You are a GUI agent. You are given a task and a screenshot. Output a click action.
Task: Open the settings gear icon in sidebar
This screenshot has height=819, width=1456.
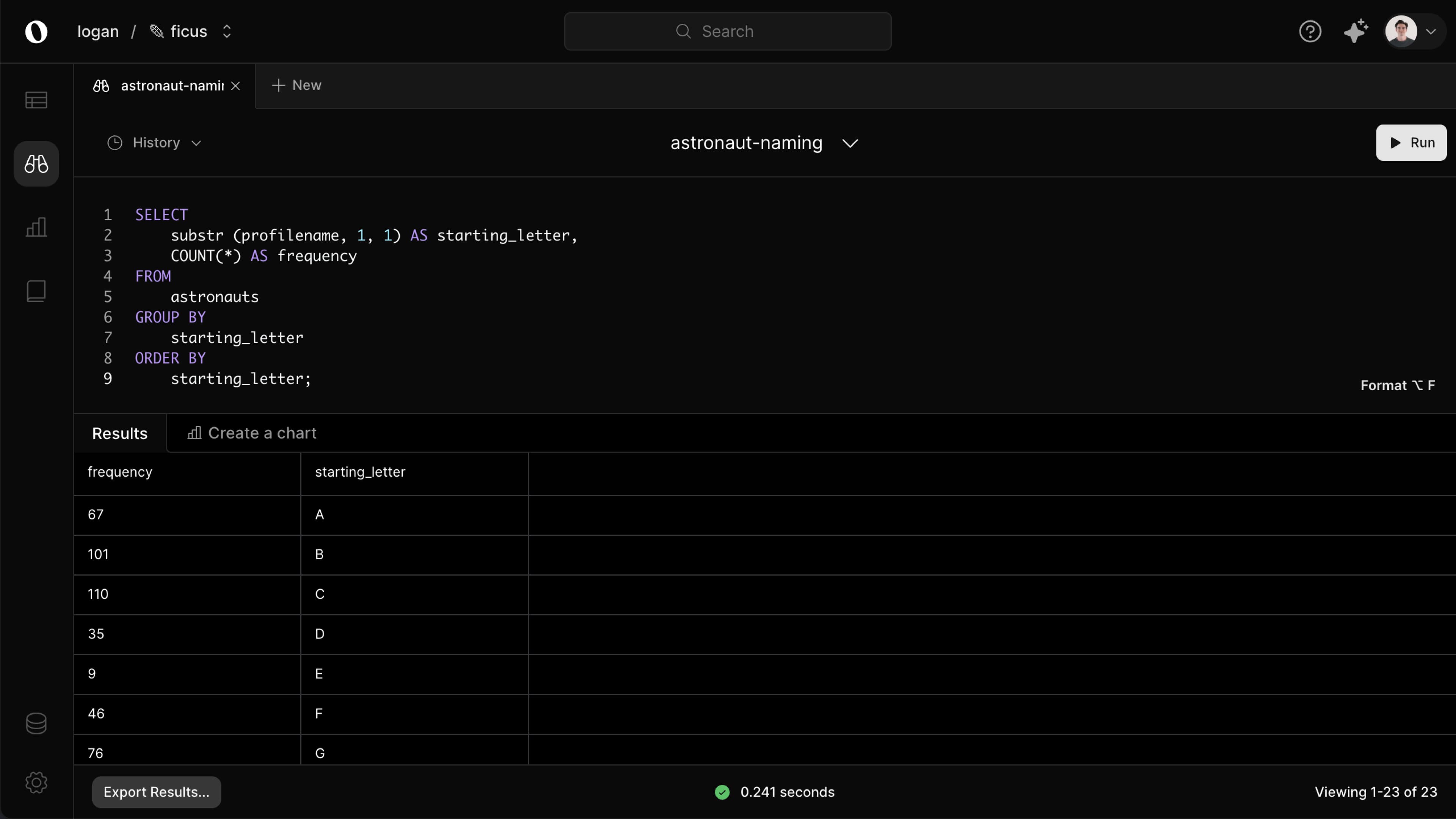[36, 782]
